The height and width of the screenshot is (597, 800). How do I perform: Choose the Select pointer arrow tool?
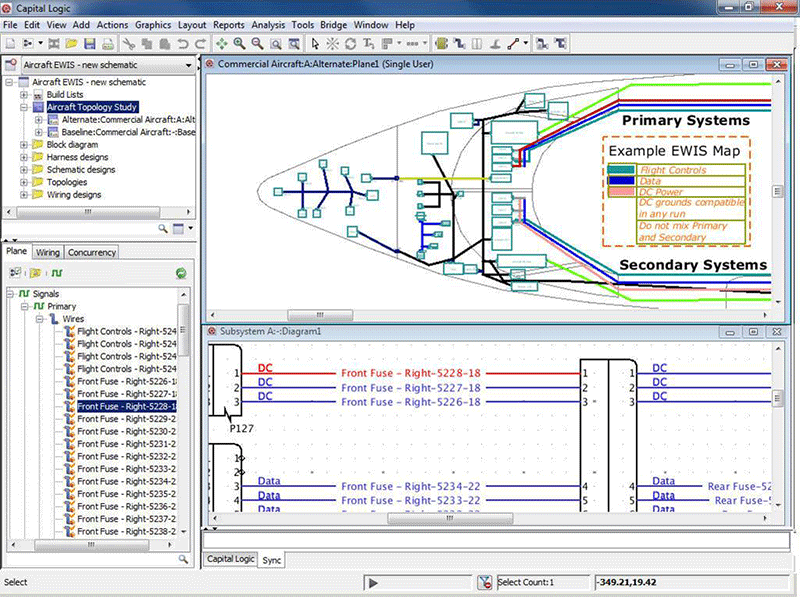pos(315,44)
